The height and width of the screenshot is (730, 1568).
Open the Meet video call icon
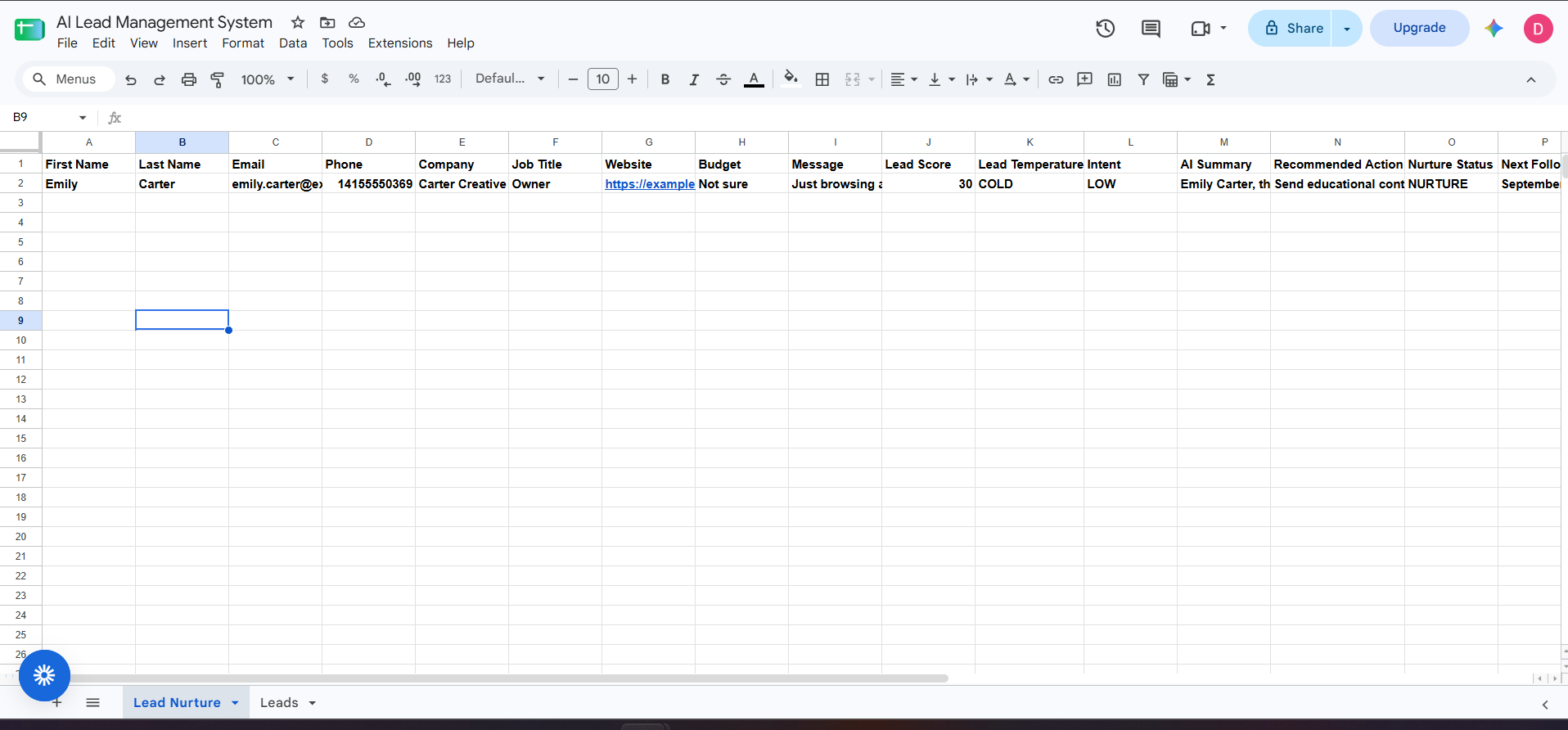pos(1201,29)
